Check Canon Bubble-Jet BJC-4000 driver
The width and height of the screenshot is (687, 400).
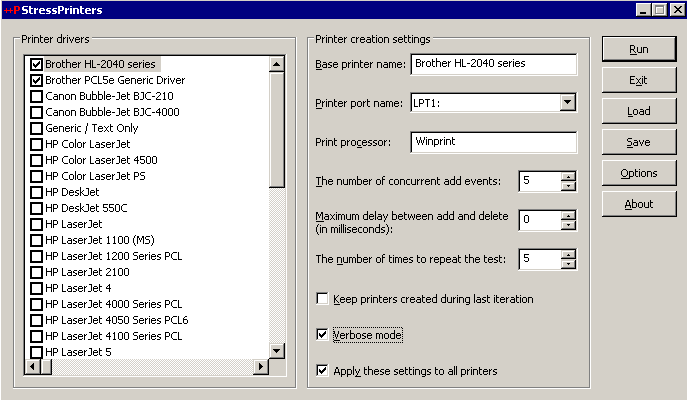pyautogui.click(x=36, y=112)
